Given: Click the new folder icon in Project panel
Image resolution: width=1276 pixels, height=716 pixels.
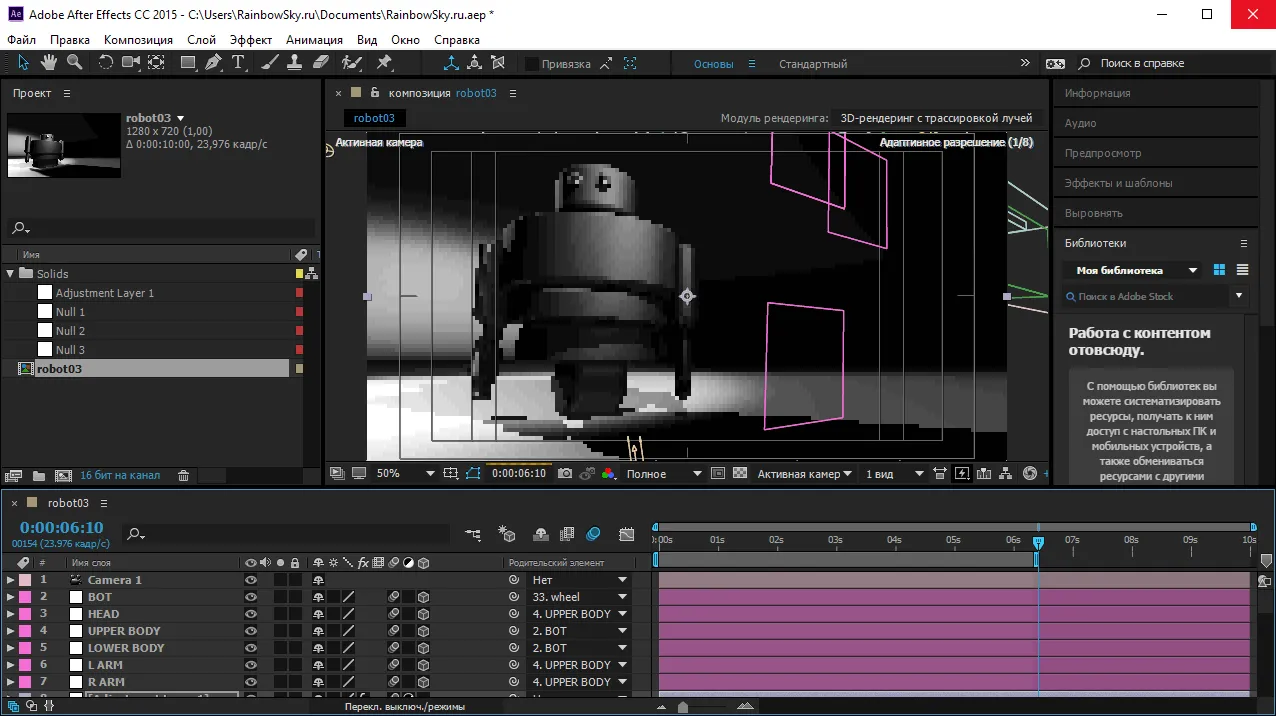Looking at the screenshot, I should tap(39, 476).
